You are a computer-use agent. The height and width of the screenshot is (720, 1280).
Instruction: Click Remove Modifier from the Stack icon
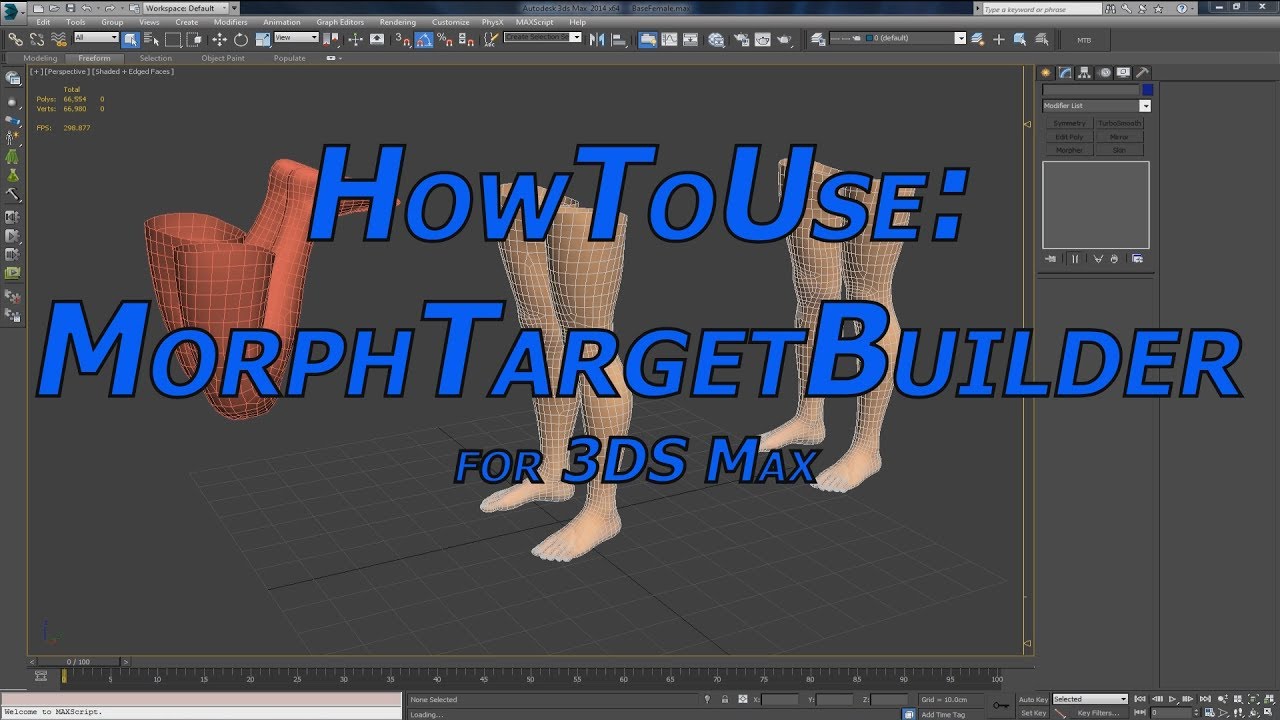pyautogui.click(x=1114, y=258)
